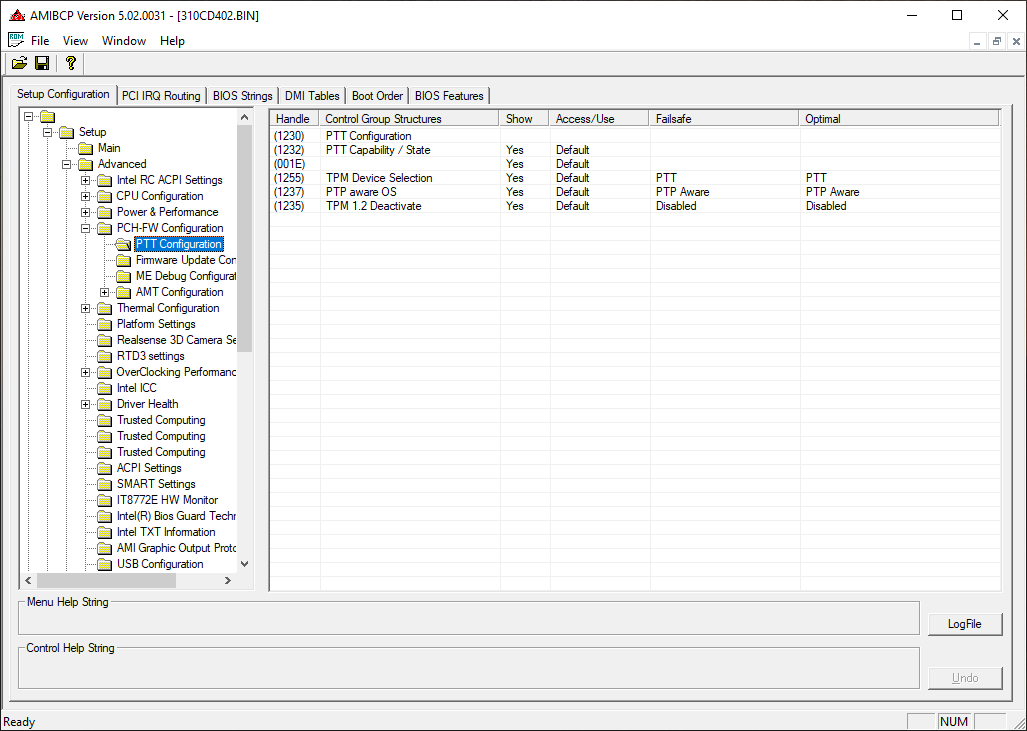This screenshot has height=731, width=1027.
Task: Save the ROM using the floppy disk icon
Action: tap(42, 63)
